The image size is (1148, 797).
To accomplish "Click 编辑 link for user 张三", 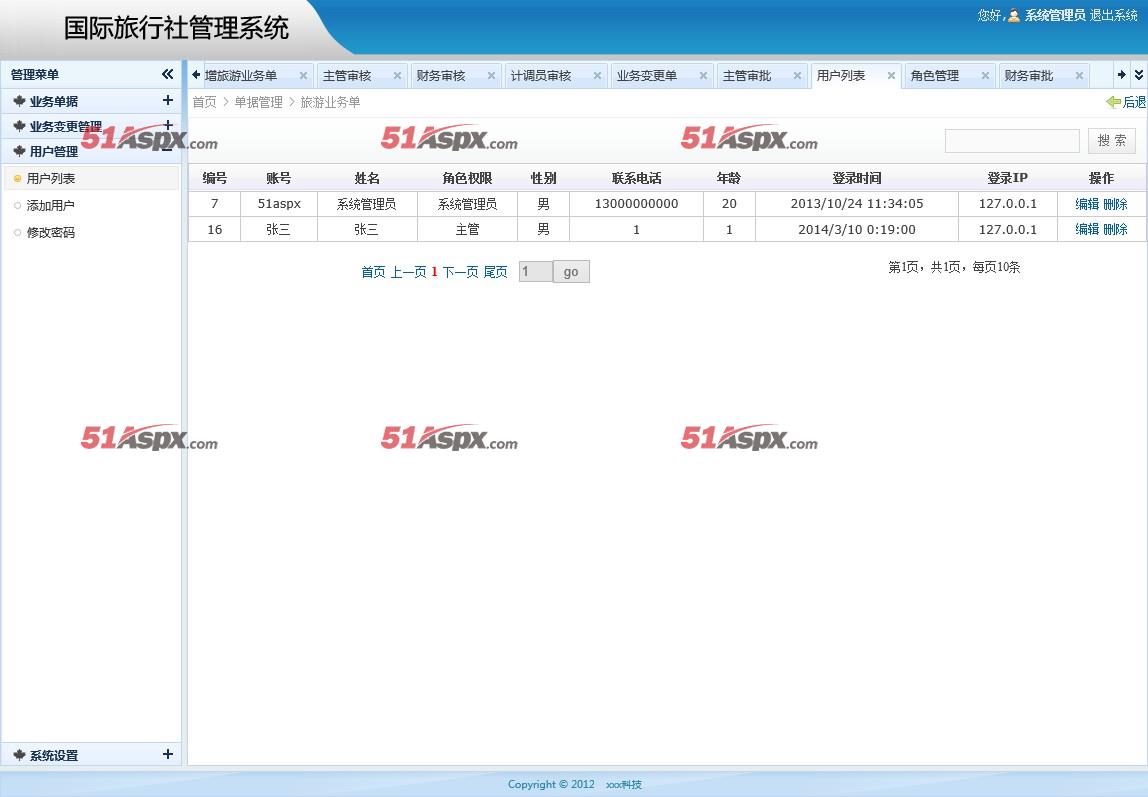I will [1086, 229].
